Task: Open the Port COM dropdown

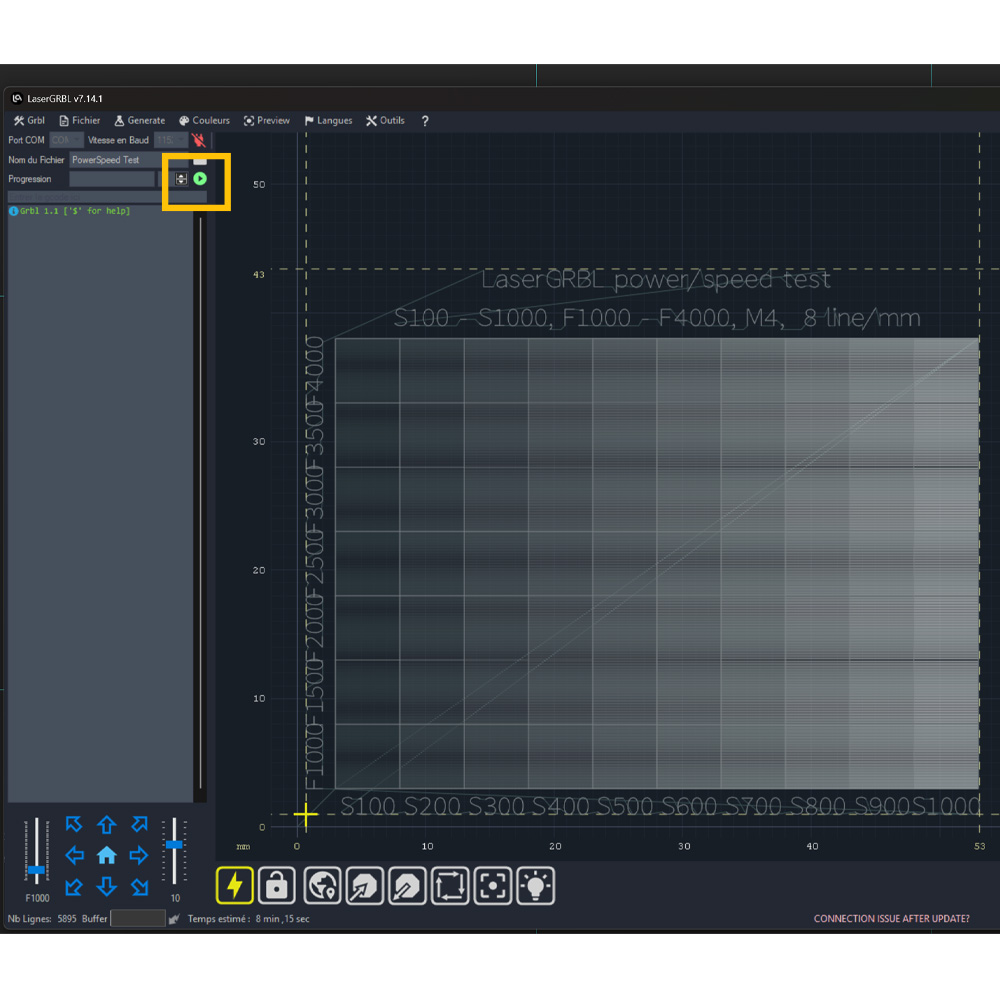Action: [x=66, y=140]
